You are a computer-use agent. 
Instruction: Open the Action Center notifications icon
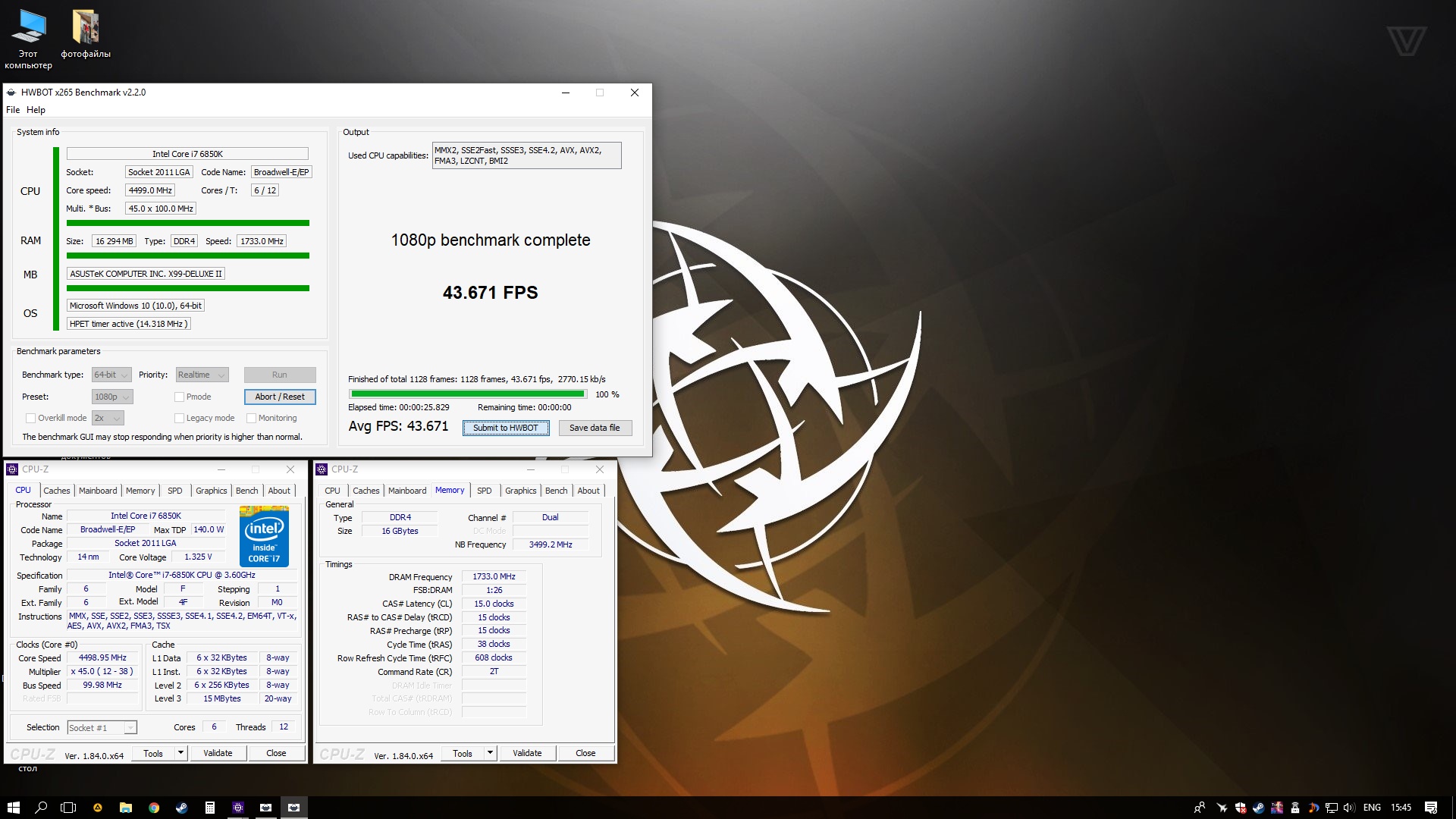(x=1431, y=808)
